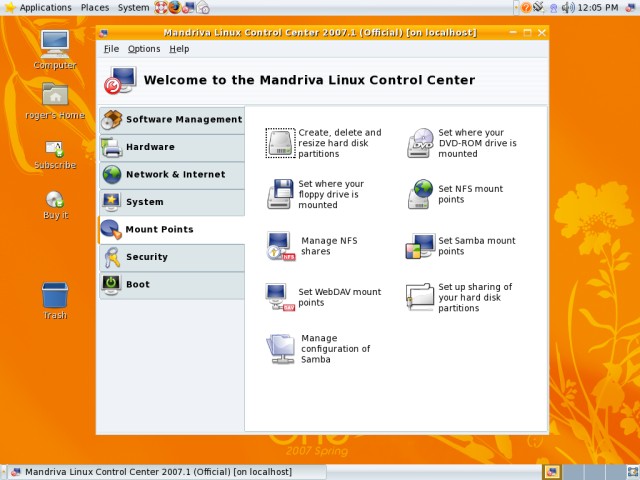Open hard disk partitions manager icon
The image size is (640, 480).
point(281,144)
